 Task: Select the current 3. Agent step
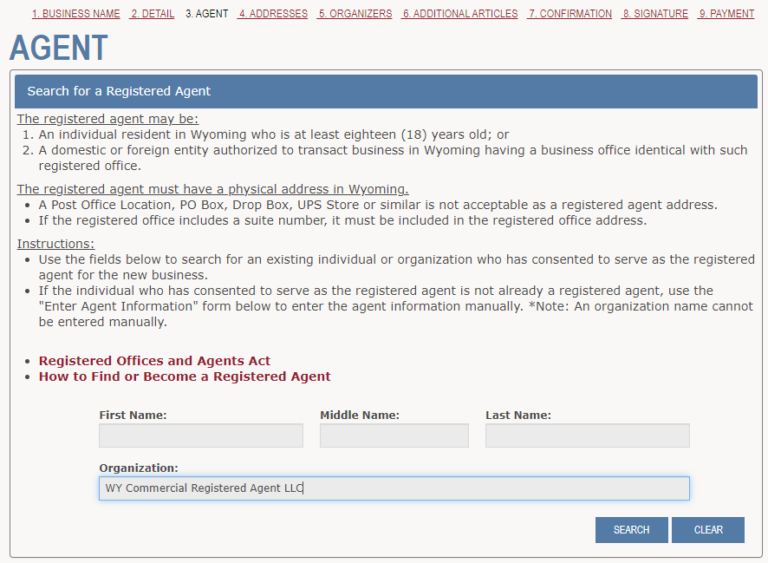(x=207, y=14)
